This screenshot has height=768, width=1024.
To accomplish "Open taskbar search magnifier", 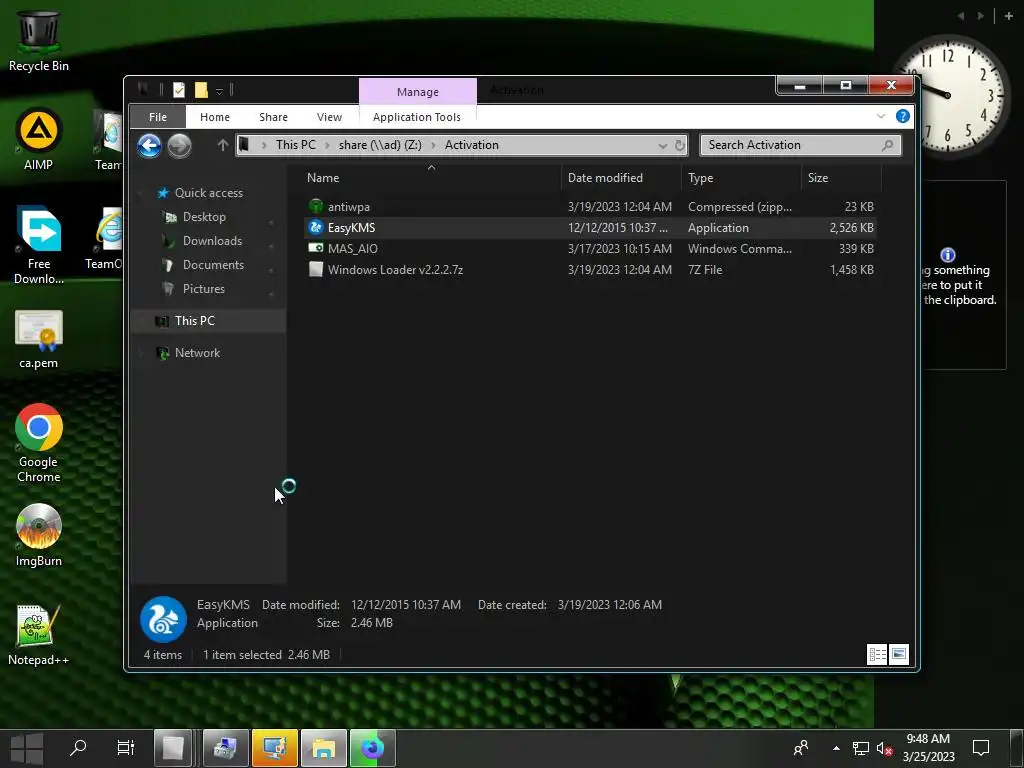I will pos(78,748).
